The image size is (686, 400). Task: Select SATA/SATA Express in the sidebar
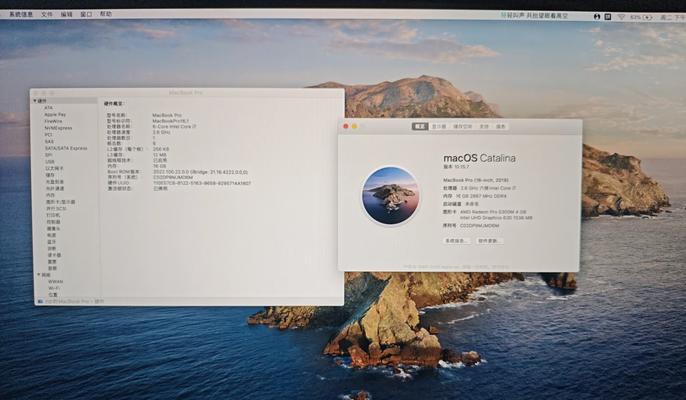(66, 148)
